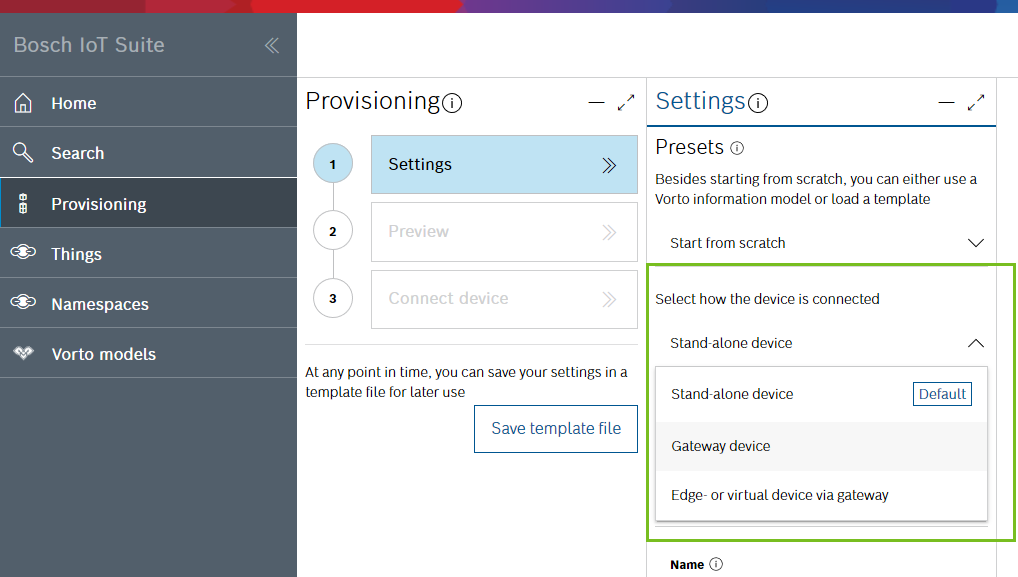
Task: Click the Default badge
Action: click(x=942, y=394)
